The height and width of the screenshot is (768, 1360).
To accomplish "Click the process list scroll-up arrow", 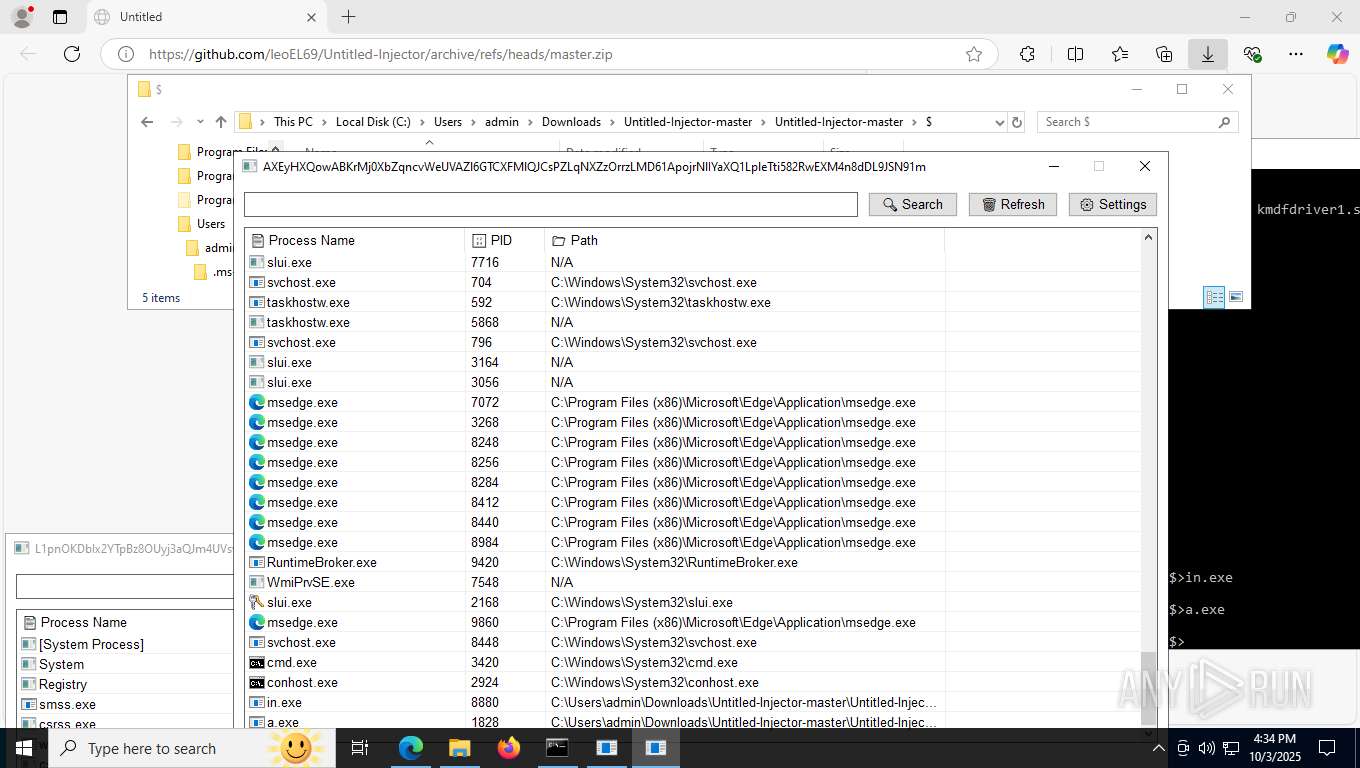I will coord(1149,237).
